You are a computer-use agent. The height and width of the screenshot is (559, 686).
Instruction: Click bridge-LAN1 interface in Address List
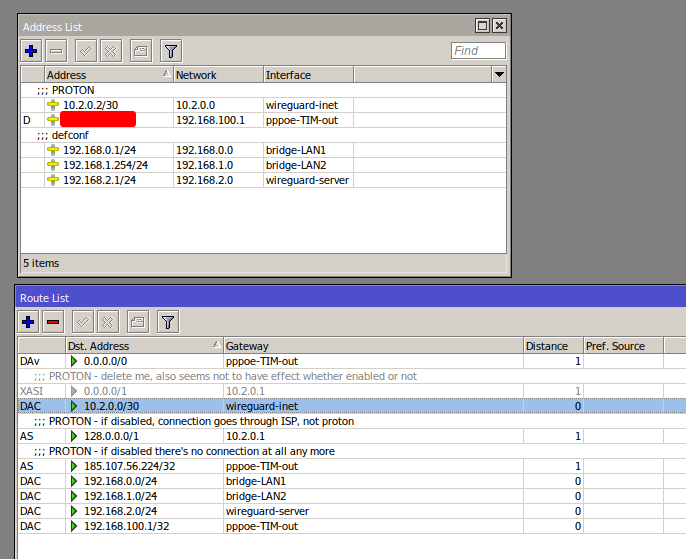296,150
